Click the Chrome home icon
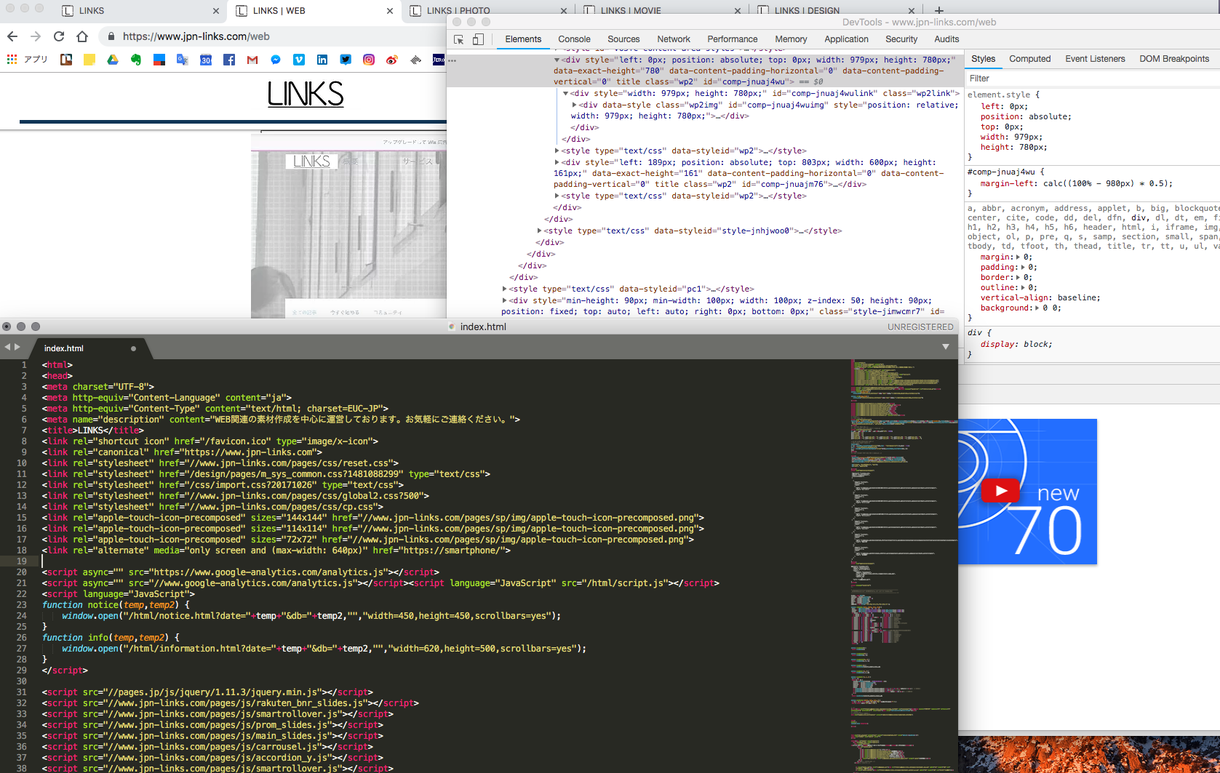 pyautogui.click(x=82, y=37)
